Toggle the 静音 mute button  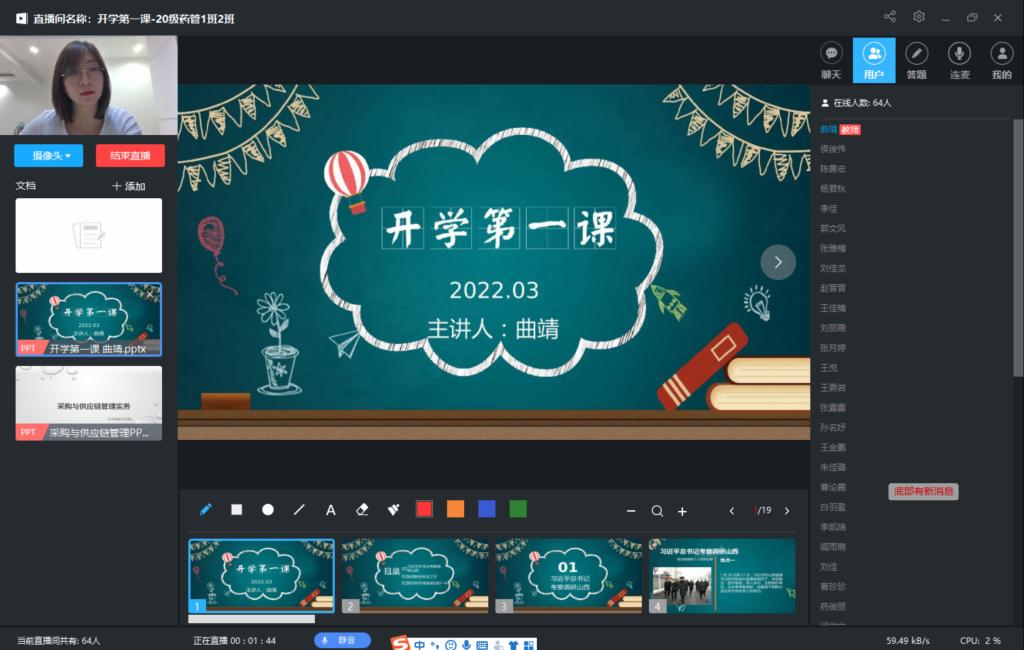pyautogui.click(x=342, y=640)
